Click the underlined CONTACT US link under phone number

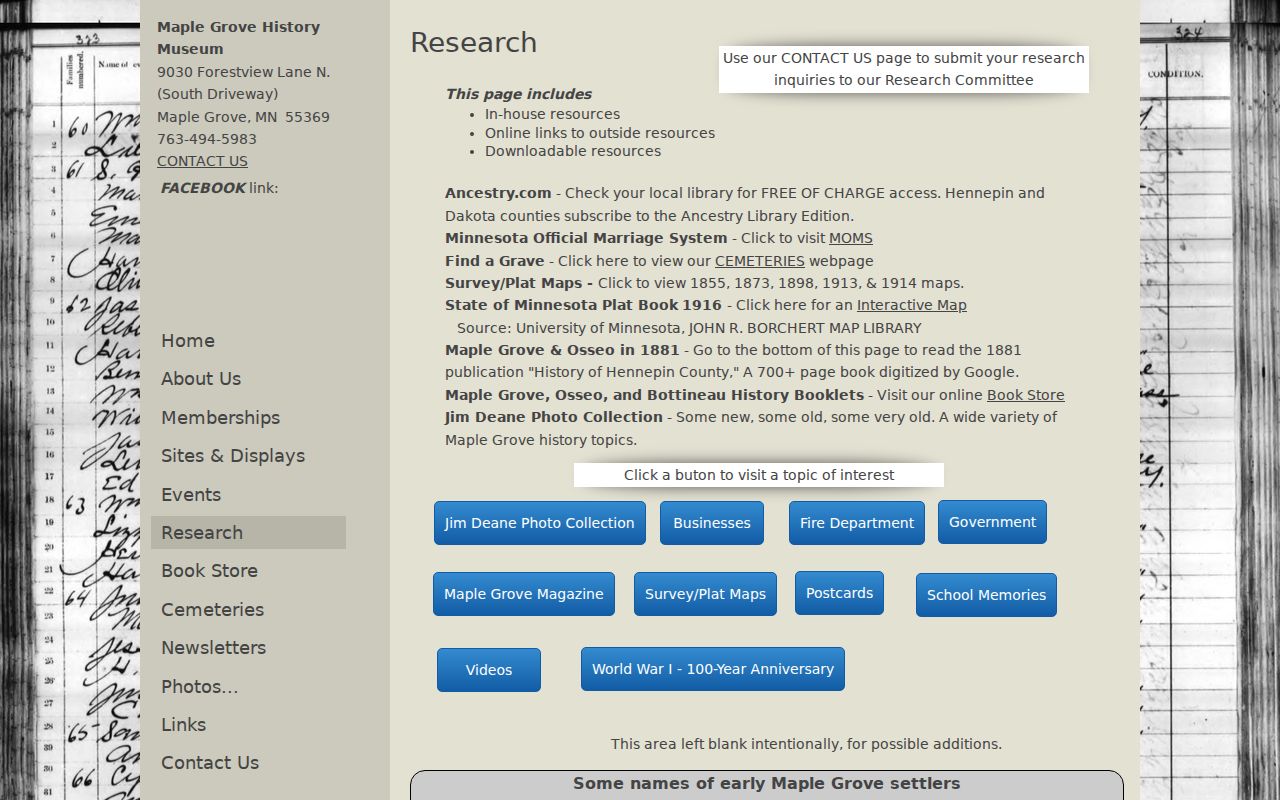pyautogui.click(x=202, y=161)
